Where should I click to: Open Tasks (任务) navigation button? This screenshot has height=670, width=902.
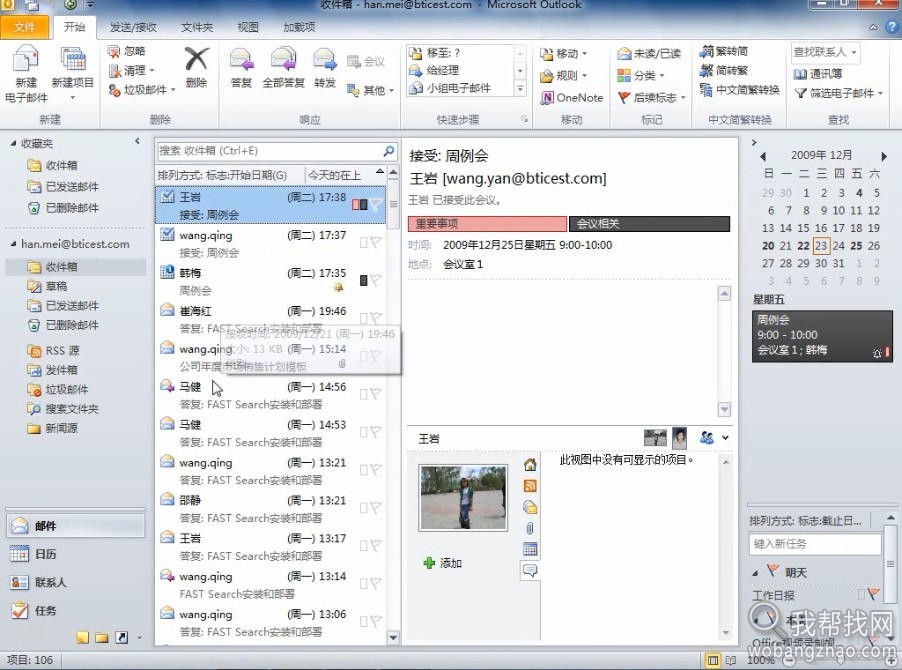[75, 610]
